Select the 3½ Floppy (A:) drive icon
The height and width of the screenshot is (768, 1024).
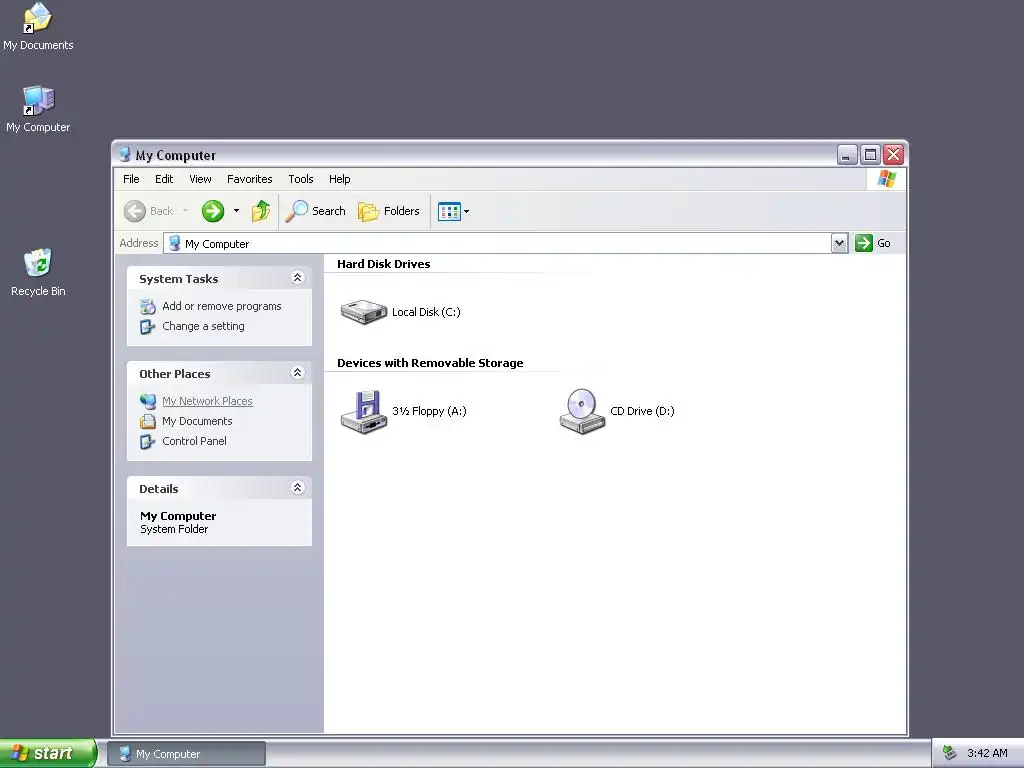(x=364, y=411)
